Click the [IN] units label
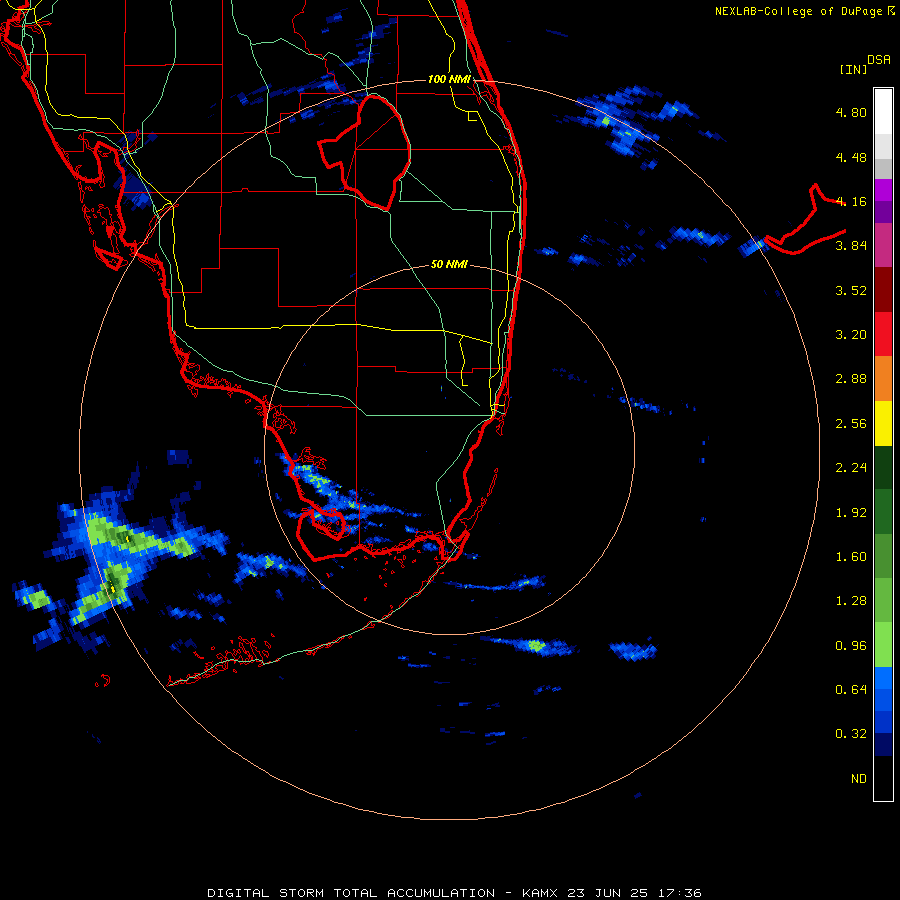 click(x=853, y=69)
